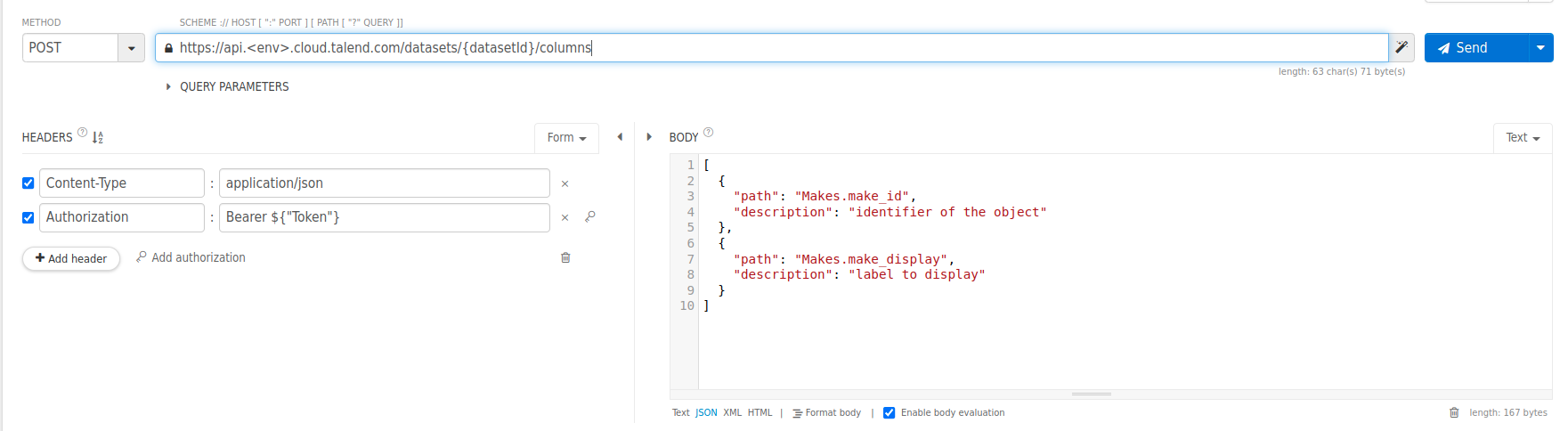Select Text body format tab
This screenshot has width=1568, height=431.
pos(680,412)
